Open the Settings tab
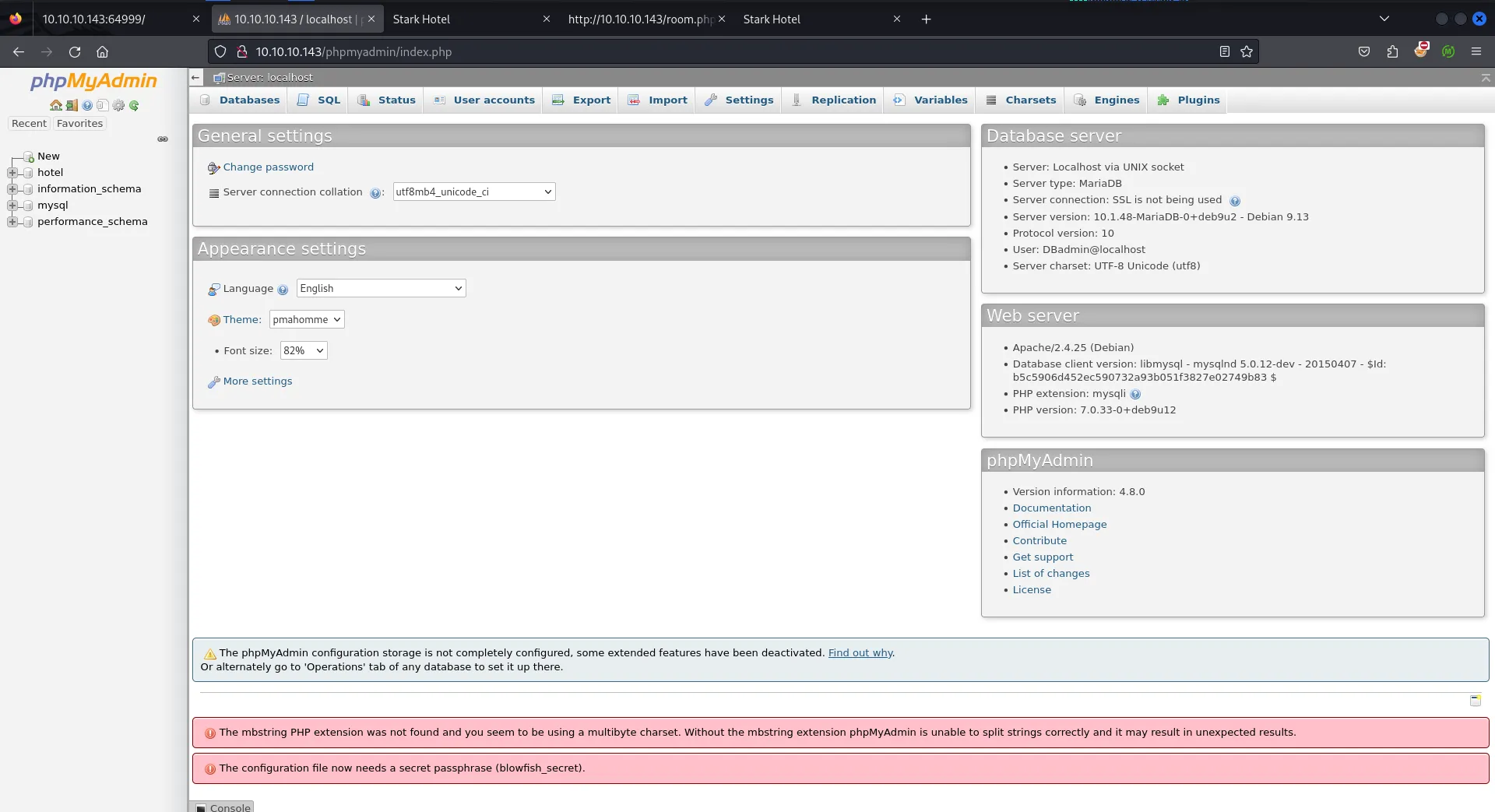The height and width of the screenshot is (812, 1495). click(740, 100)
